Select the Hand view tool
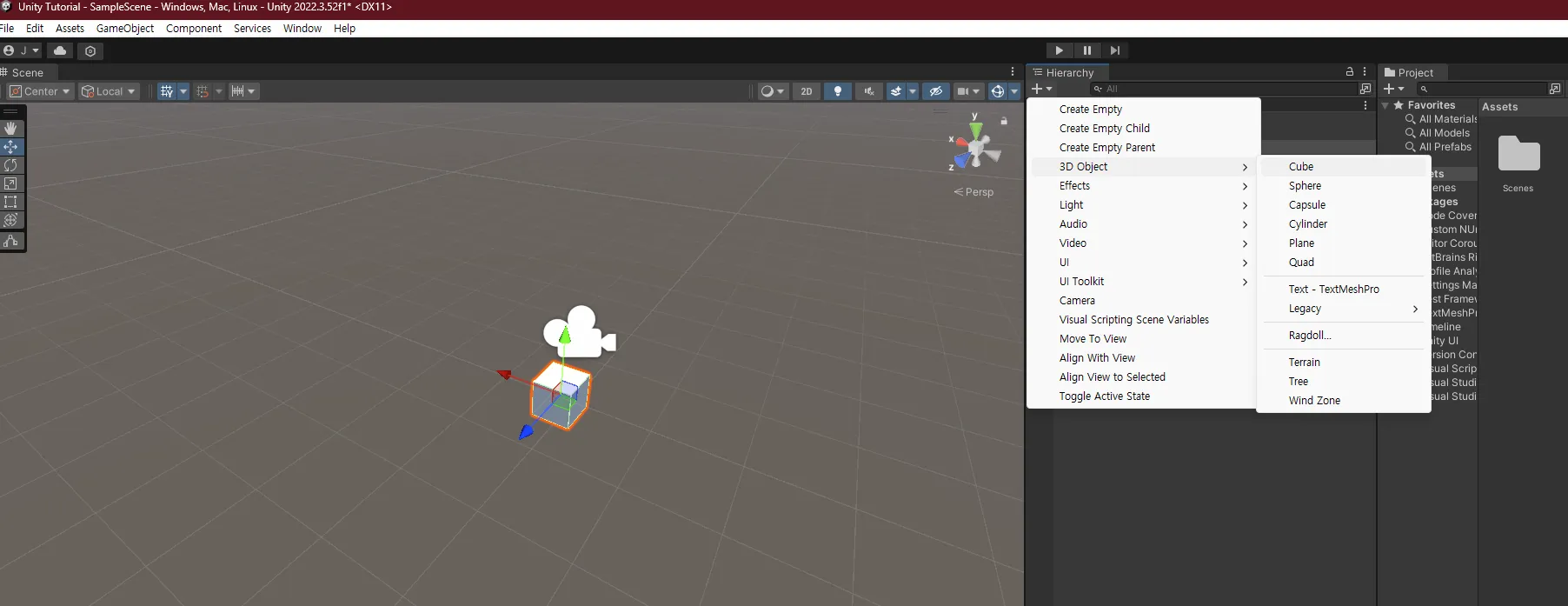 coord(11,129)
